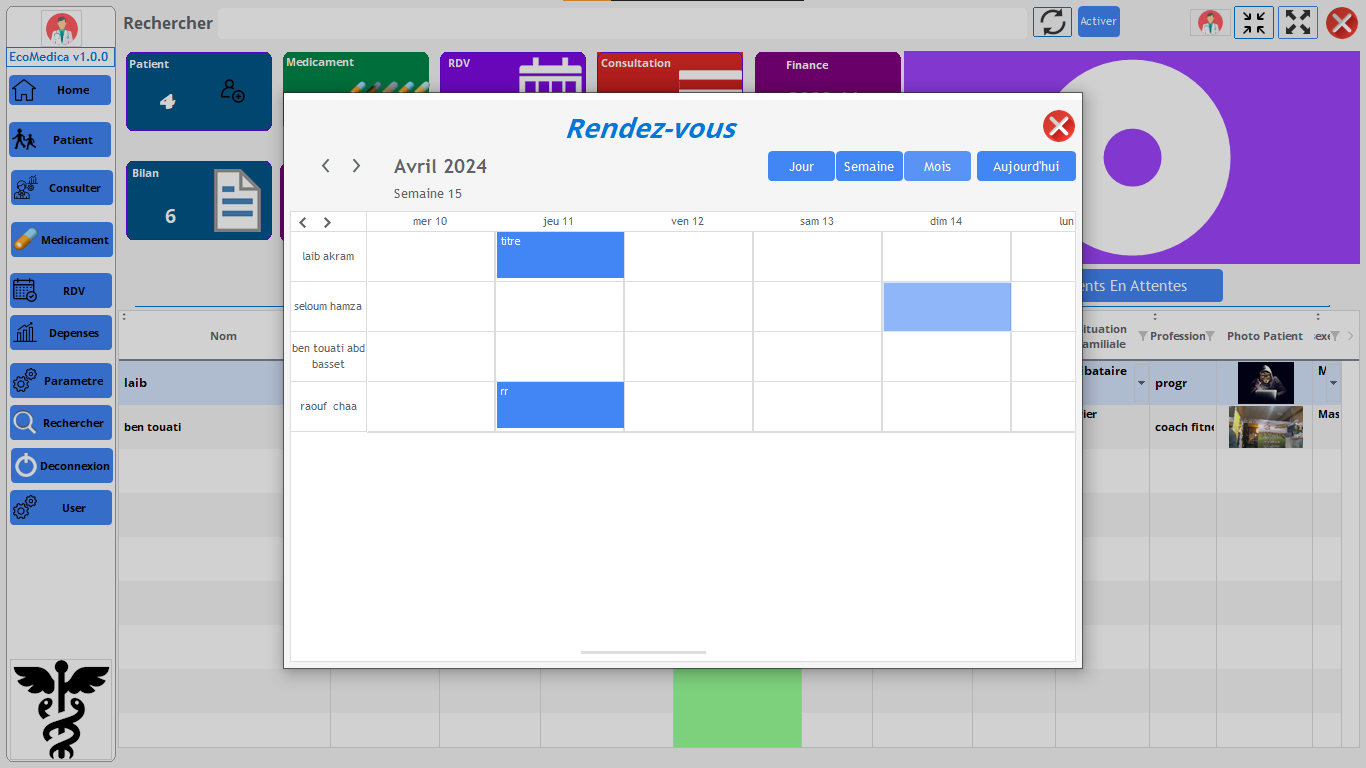Open the Bilan document tile
Image resolution: width=1366 pixels, height=768 pixels.
(x=199, y=200)
